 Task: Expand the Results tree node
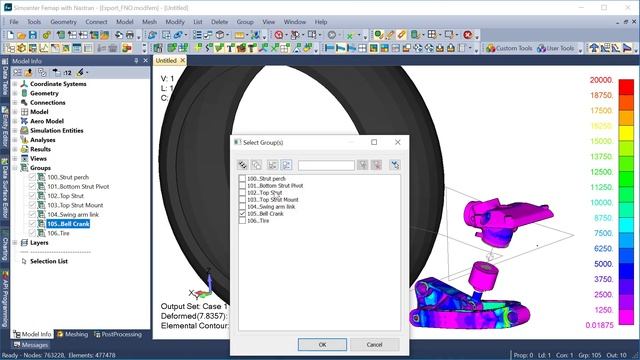coord(15,149)
